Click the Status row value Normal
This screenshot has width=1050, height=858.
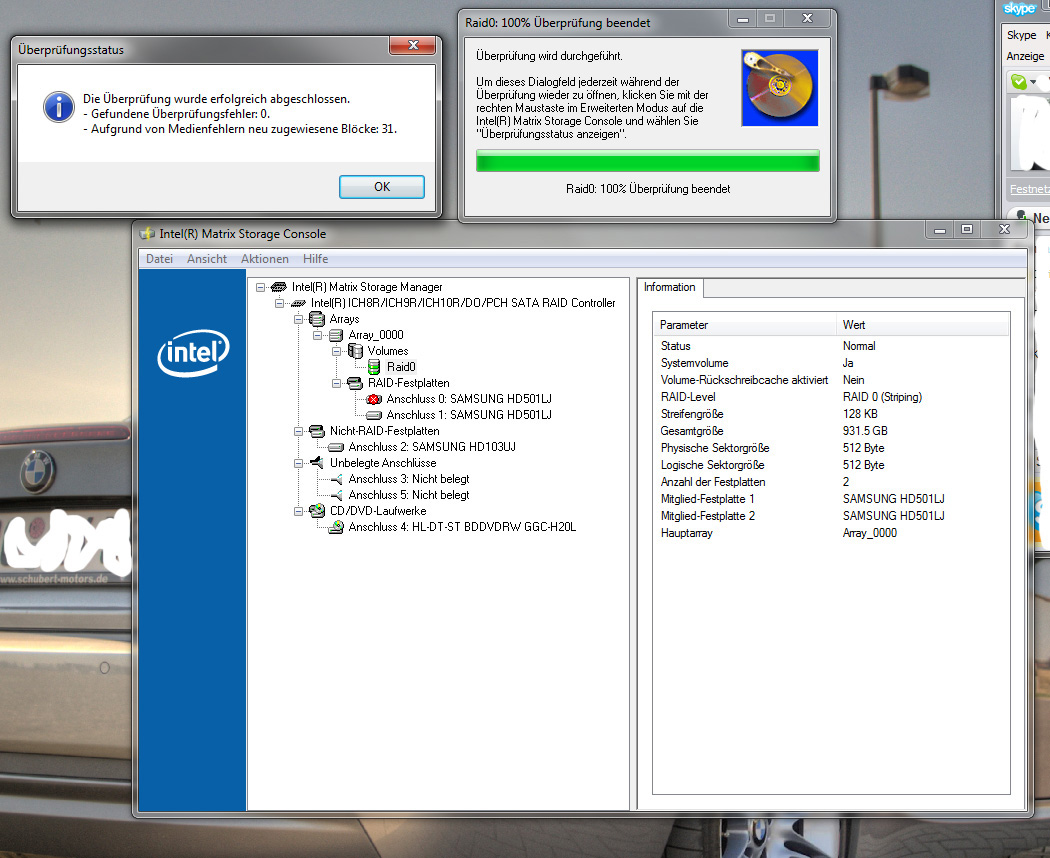coord(859,346)
